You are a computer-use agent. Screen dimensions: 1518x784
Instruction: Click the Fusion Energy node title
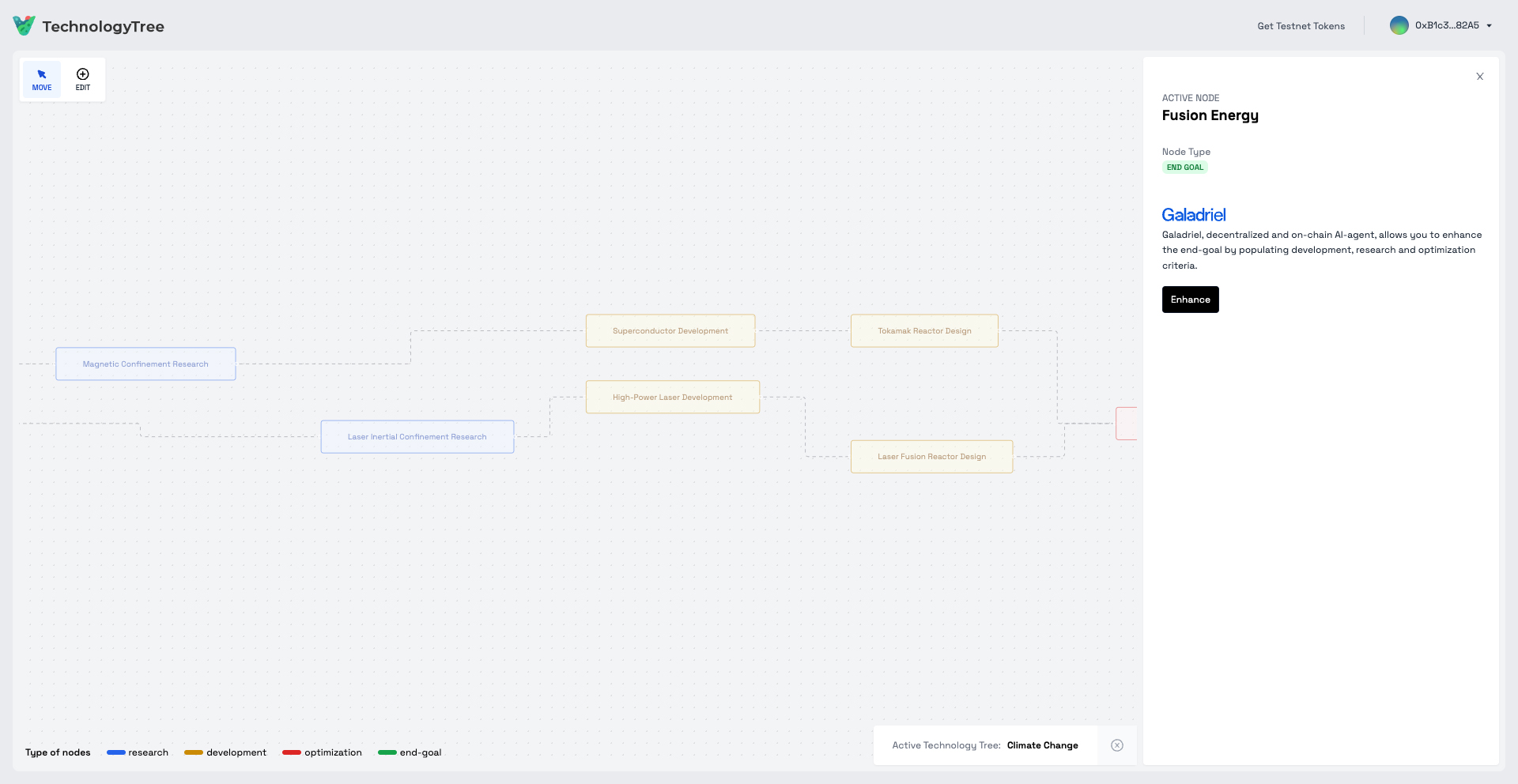1210,115
